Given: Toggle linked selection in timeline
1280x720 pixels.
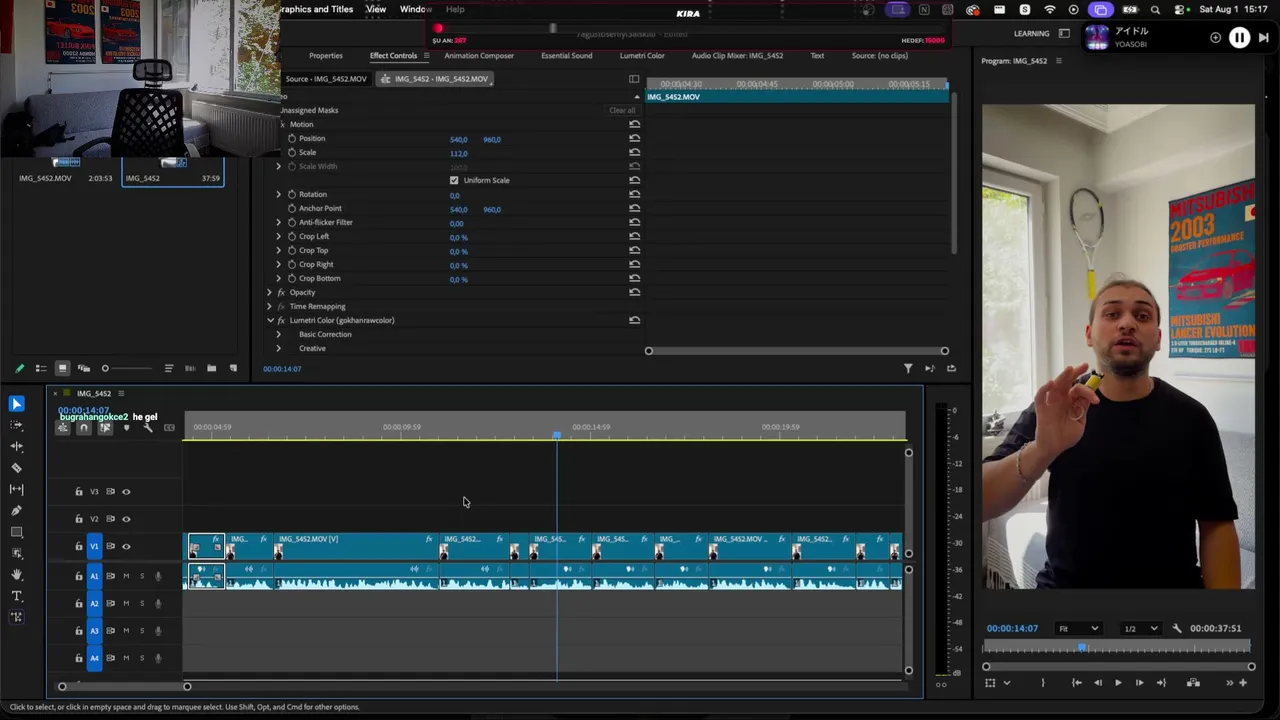Looking at the screenshot, I should click(x=105, y=428).
